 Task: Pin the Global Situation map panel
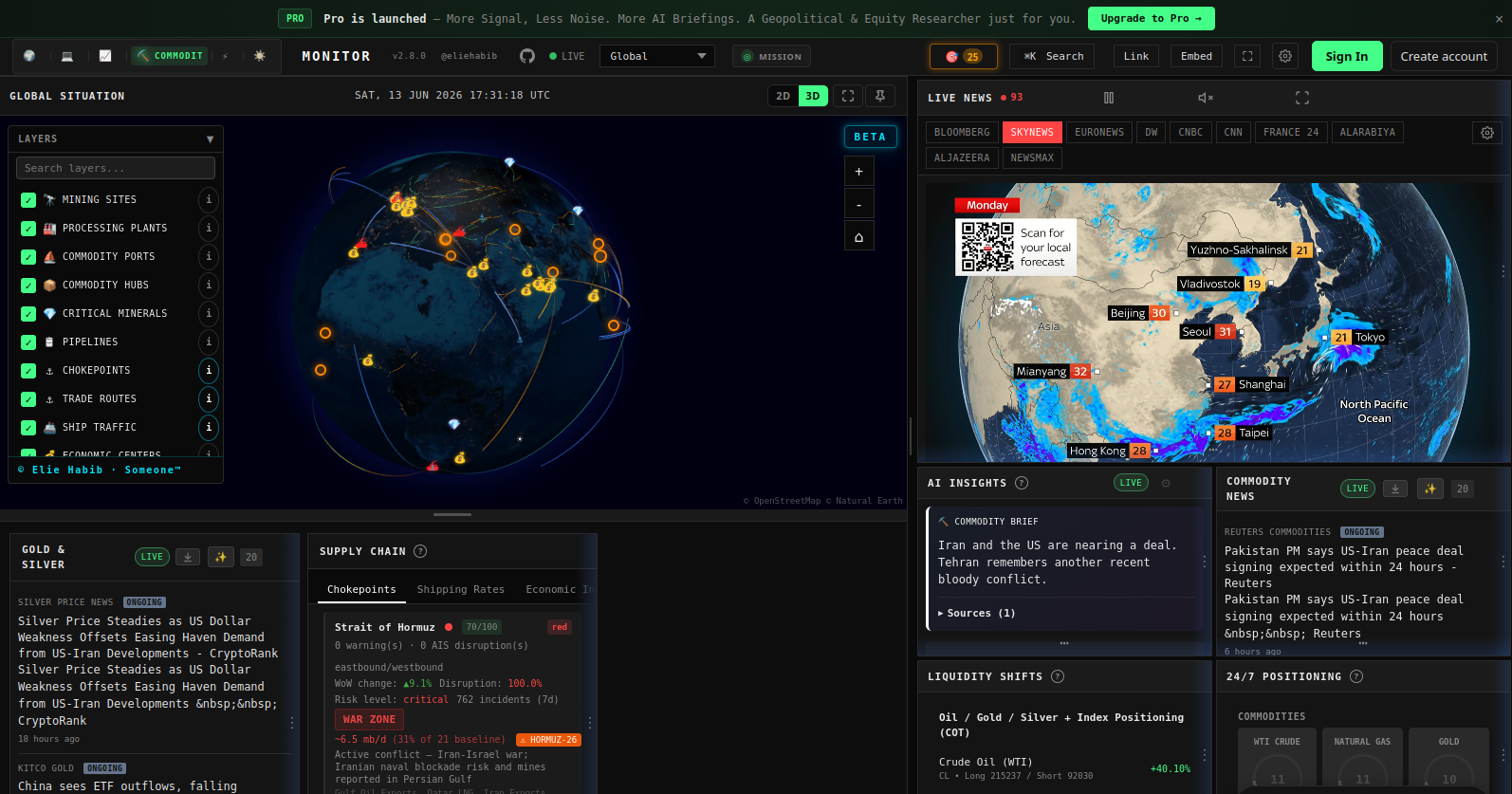click(880, 96)
